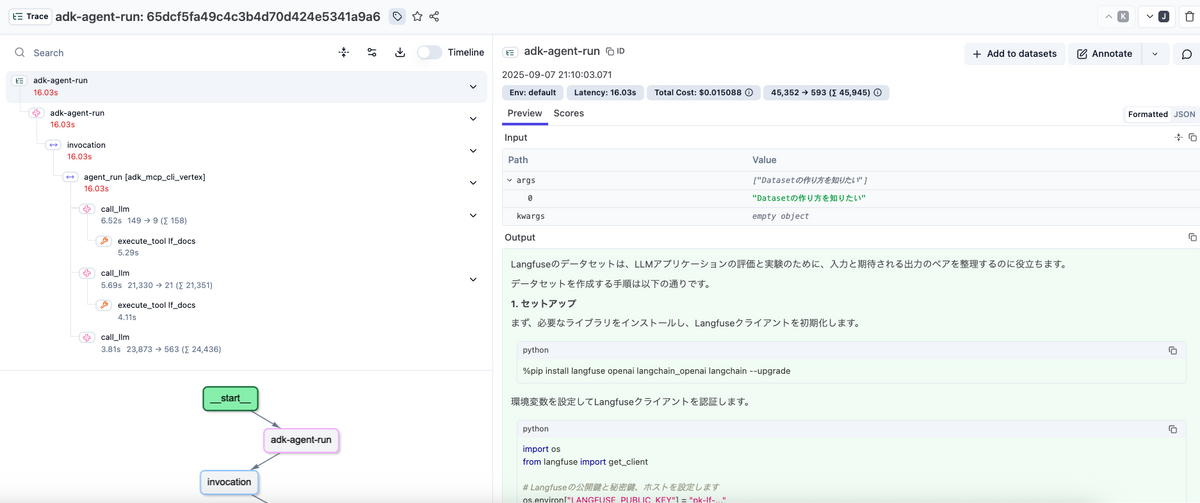
Task: Click the Latency: 16.03s badge
Action: [x=604, y=92]
